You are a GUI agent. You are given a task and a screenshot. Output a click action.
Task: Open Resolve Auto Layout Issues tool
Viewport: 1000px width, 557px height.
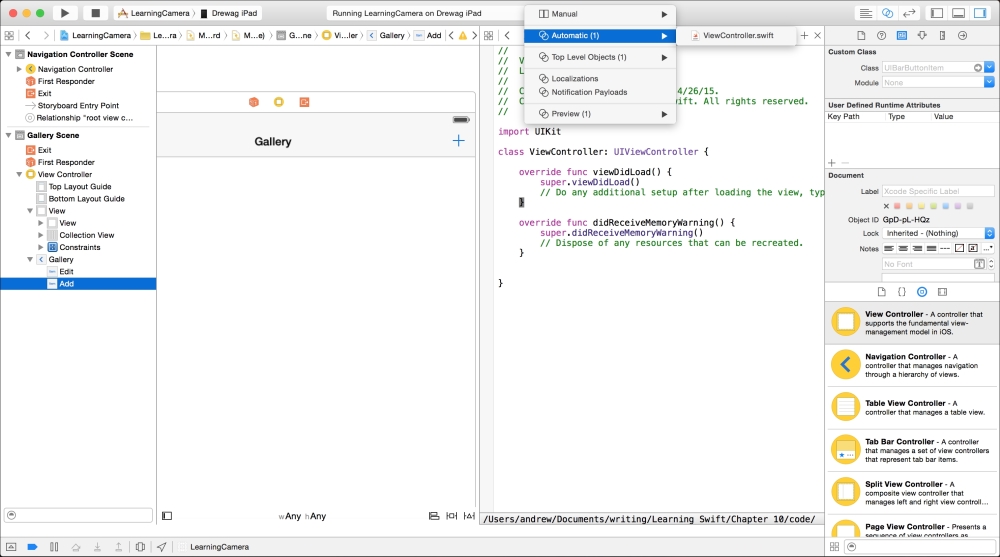coord(469,516)
